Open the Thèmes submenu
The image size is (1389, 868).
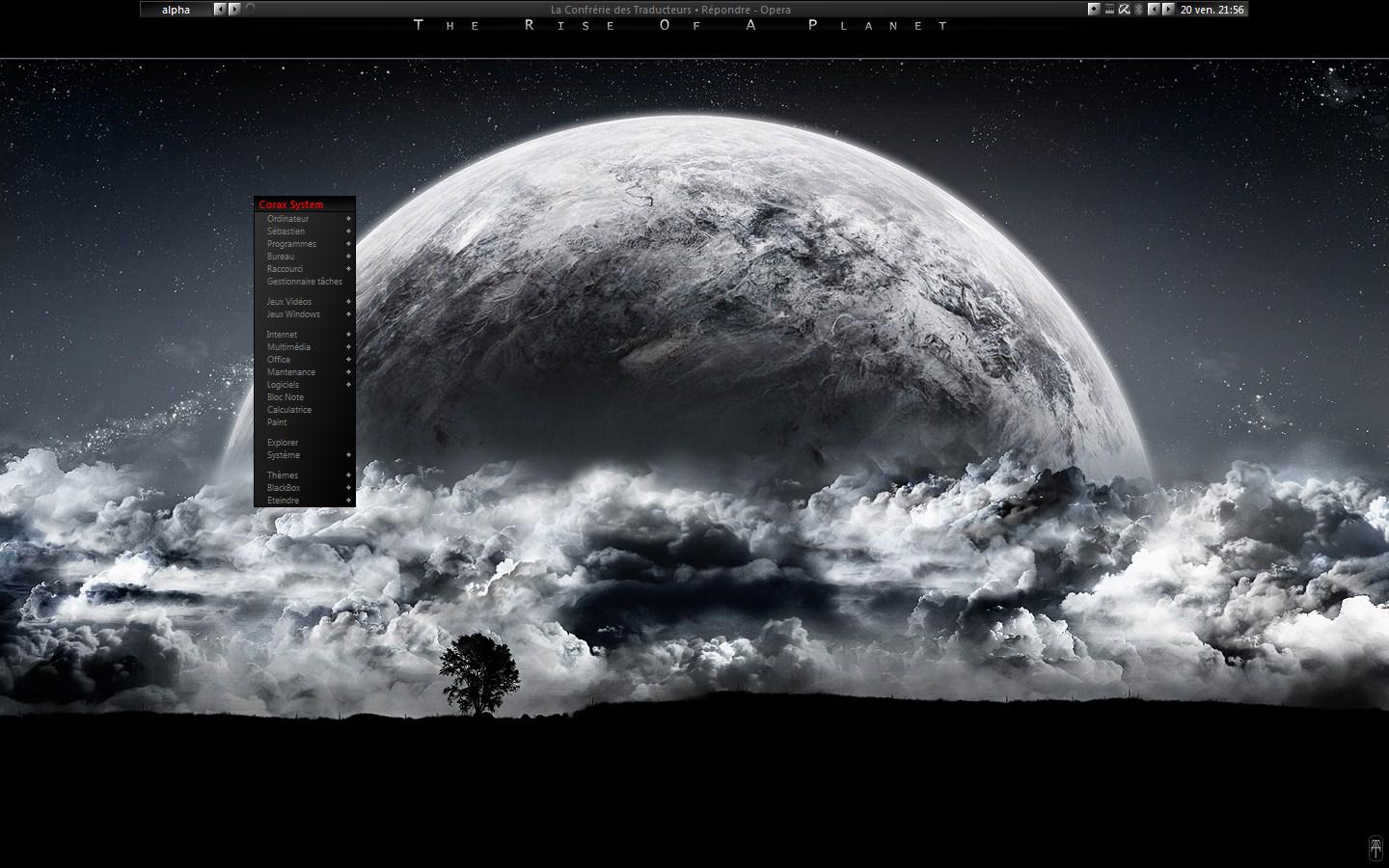pos(305,475)
